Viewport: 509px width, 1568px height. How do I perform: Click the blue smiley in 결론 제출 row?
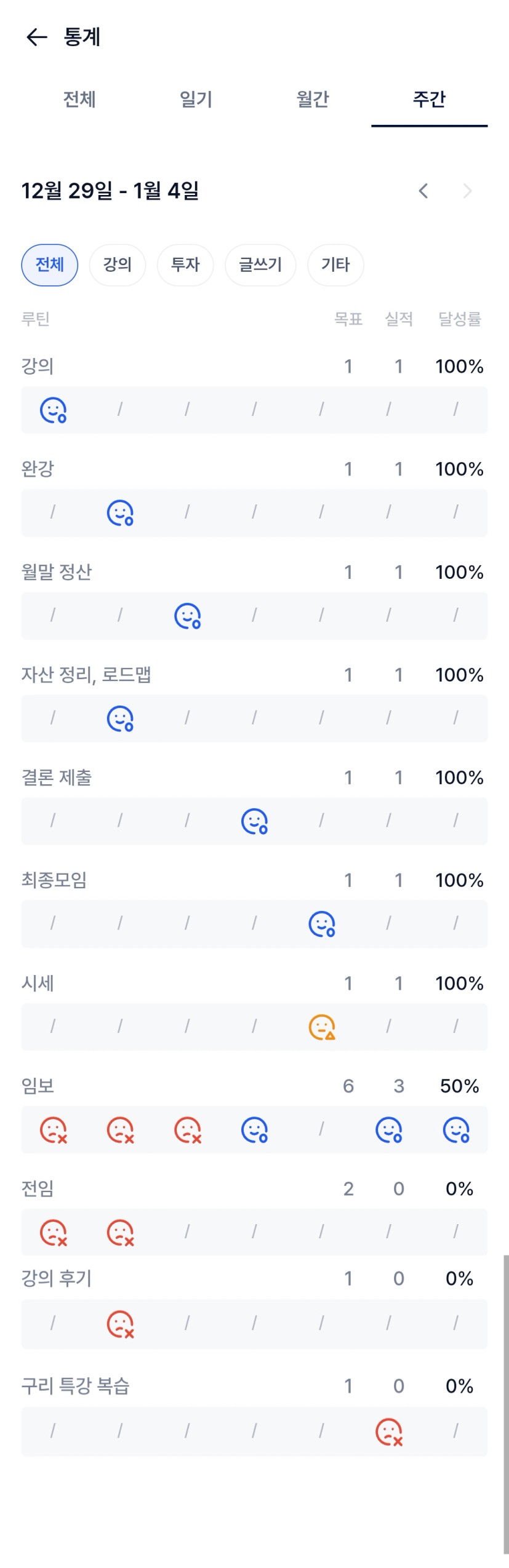[x=254, y=821]
